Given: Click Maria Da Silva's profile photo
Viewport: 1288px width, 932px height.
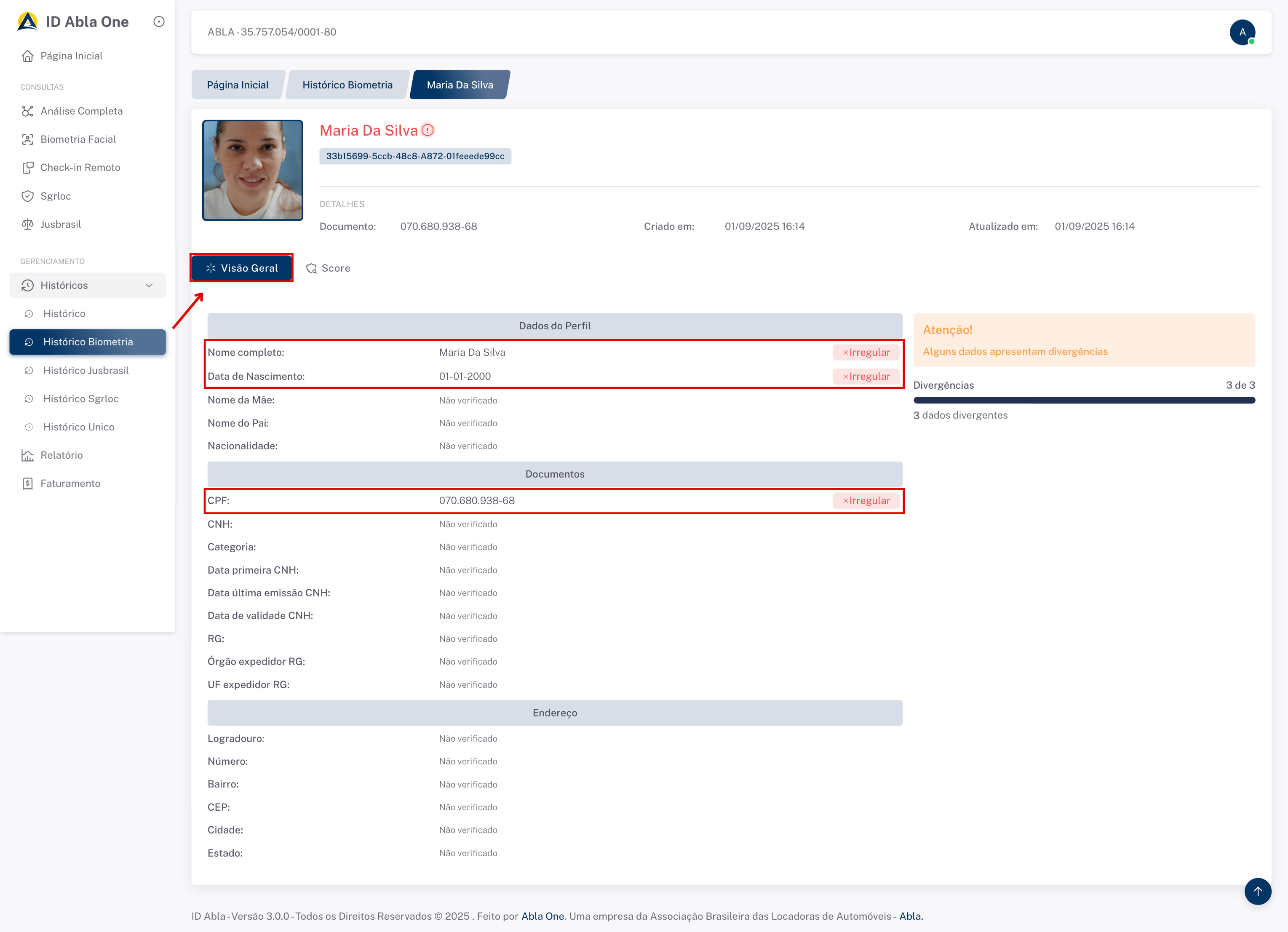Looking at the screenshot, I should [253, 171].
